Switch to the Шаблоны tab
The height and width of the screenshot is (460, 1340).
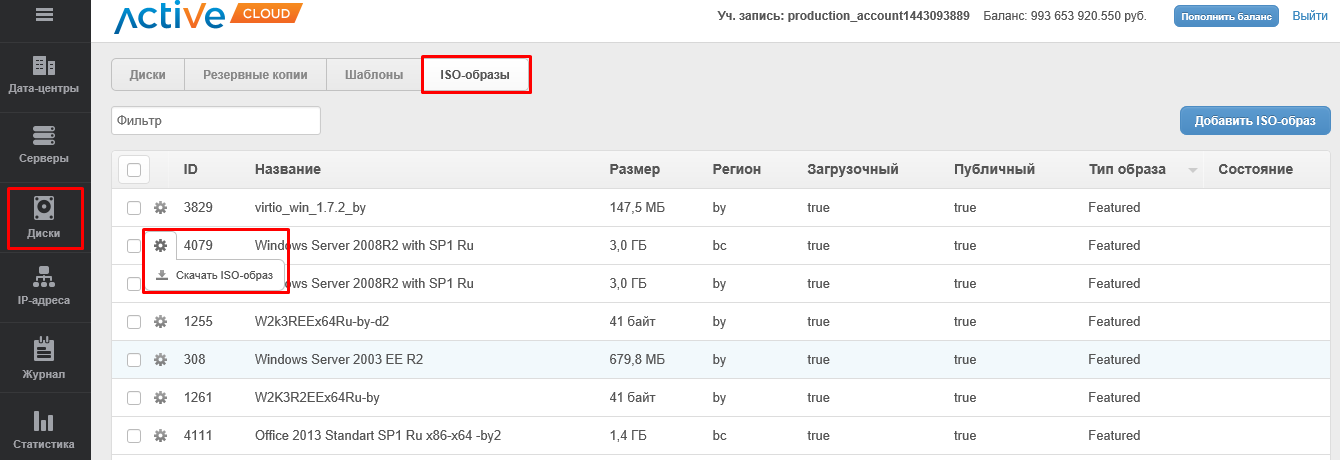coord(374,75)
